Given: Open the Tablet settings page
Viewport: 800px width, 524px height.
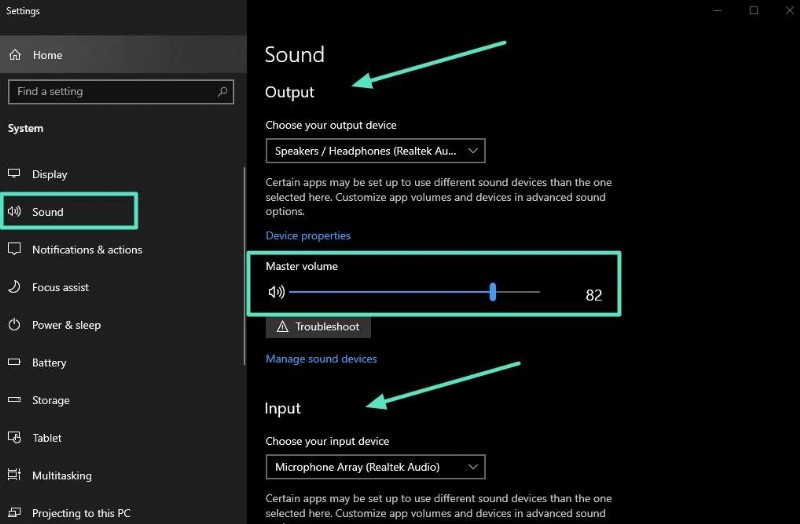Looking at the screenshot, I should (46, 438).
